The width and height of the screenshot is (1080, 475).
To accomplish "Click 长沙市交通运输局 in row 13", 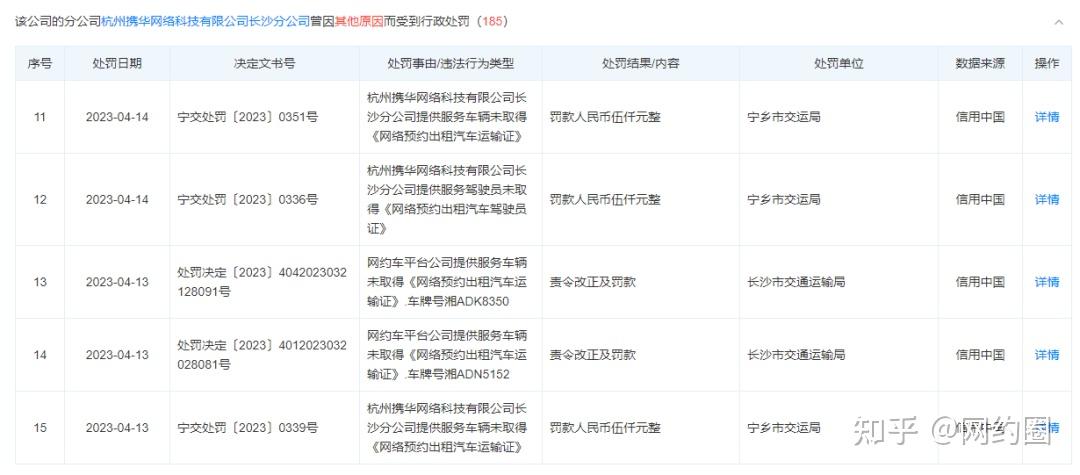I will click(796, 282).
